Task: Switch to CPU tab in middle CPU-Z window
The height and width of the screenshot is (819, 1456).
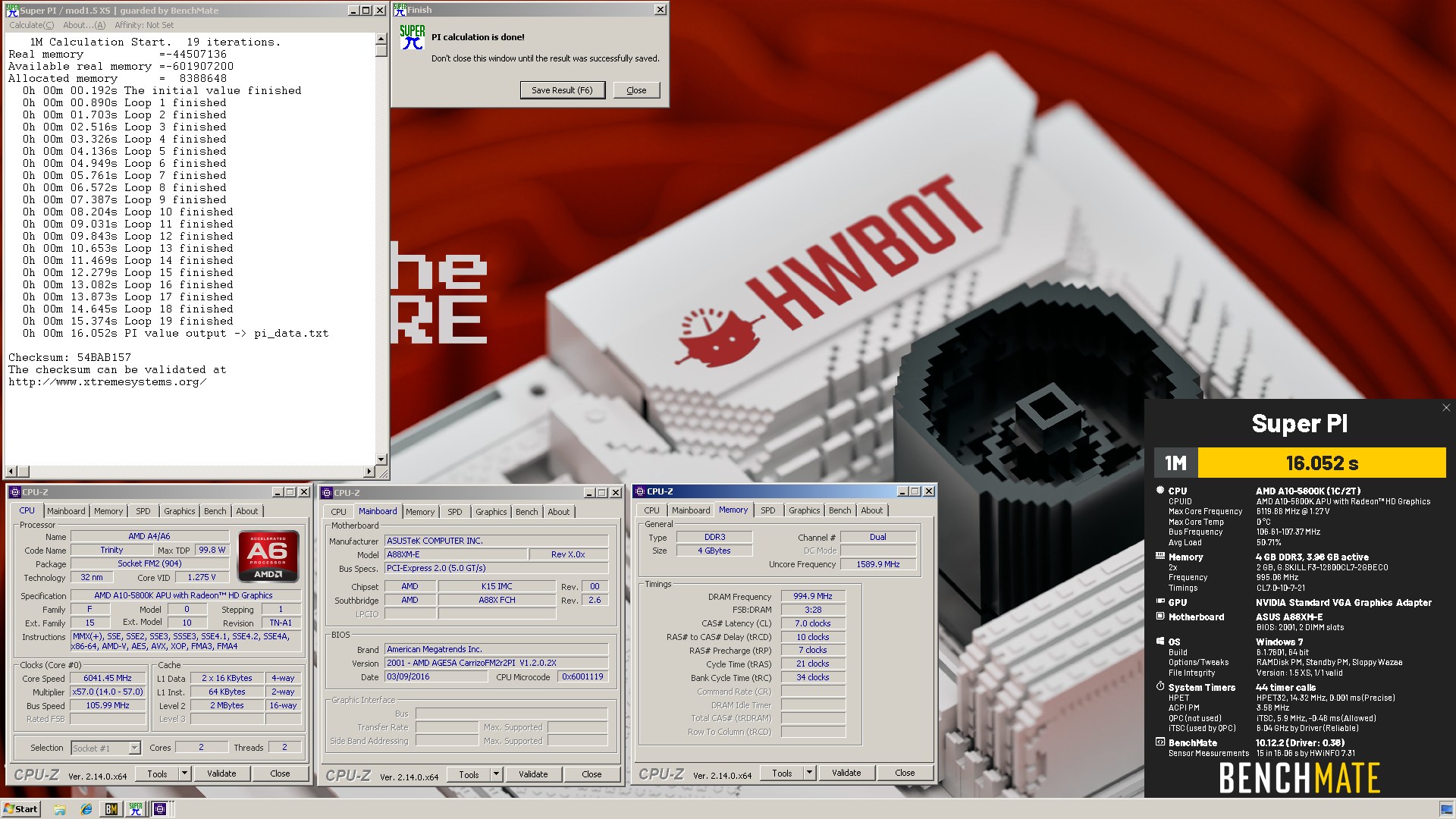Action: pyautogui.click(x=339, y=512)
